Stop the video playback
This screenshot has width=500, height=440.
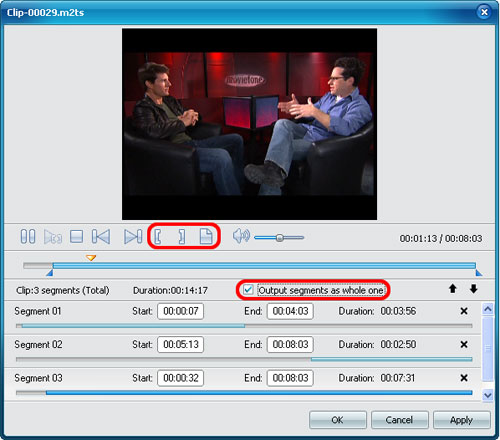point(77,237)
